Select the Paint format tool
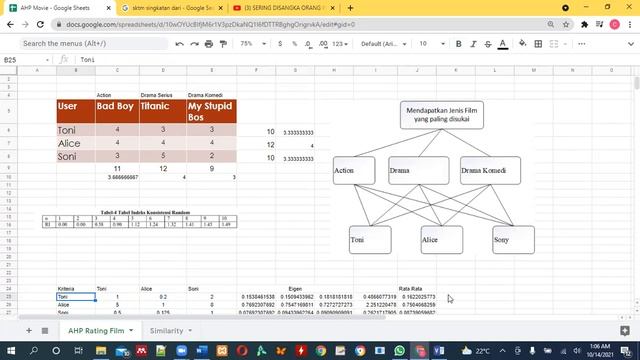640x360 pixels. tap(223, 44)
